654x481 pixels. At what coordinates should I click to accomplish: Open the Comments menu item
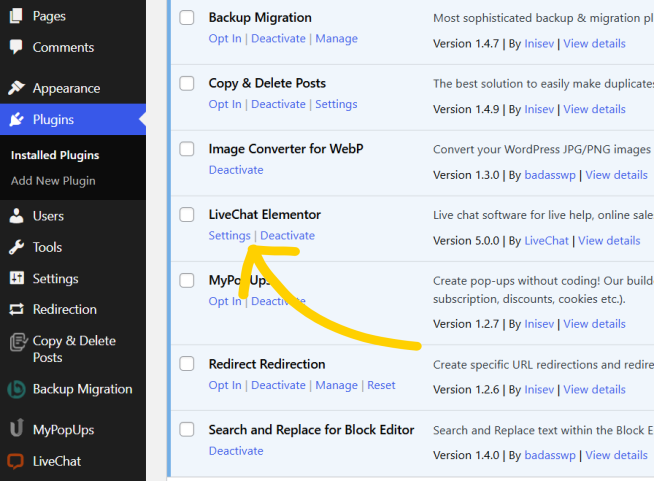[x=63, y=47]
